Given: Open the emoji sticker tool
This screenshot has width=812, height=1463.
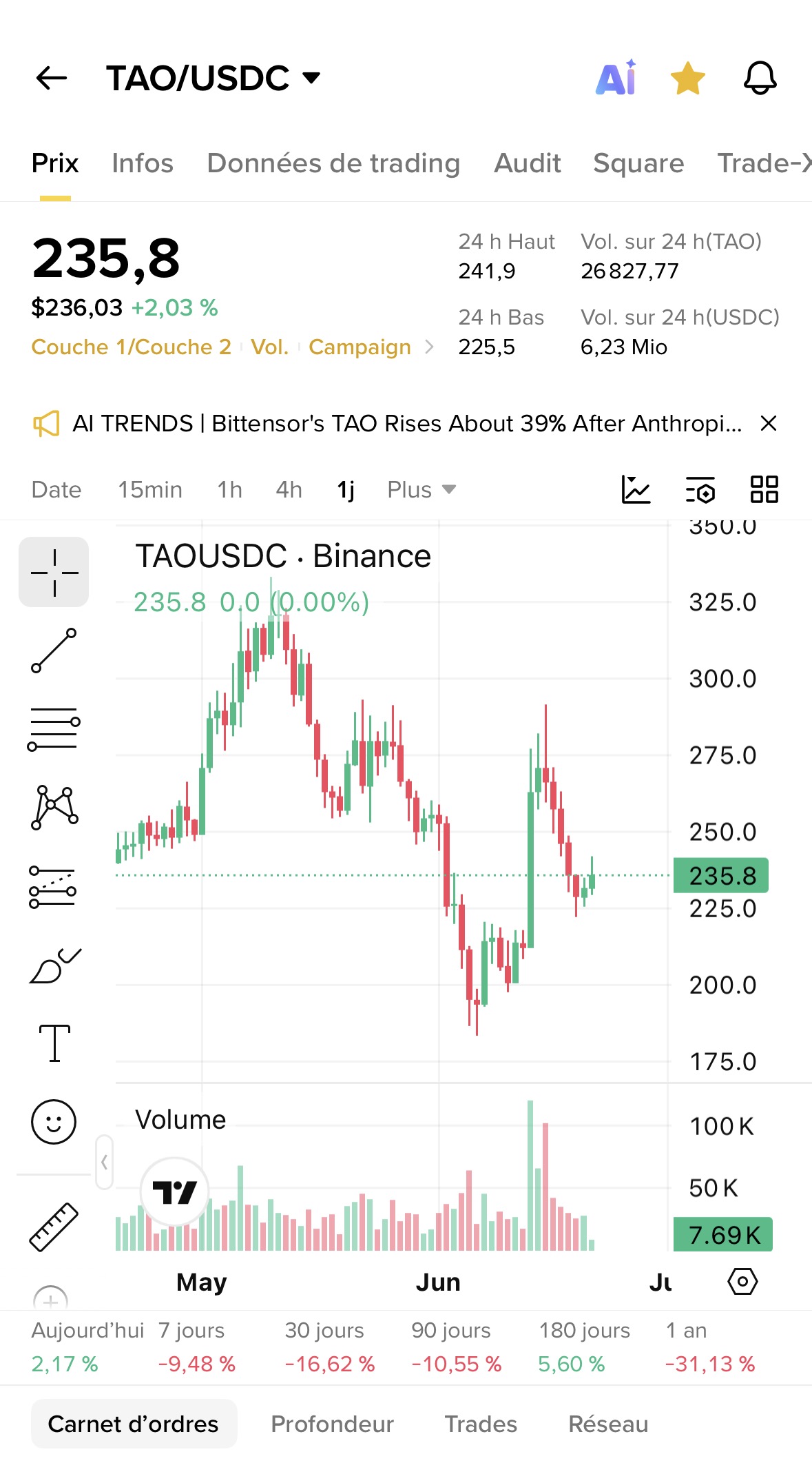Looking at the screenshot, I should coord(54,1121).
